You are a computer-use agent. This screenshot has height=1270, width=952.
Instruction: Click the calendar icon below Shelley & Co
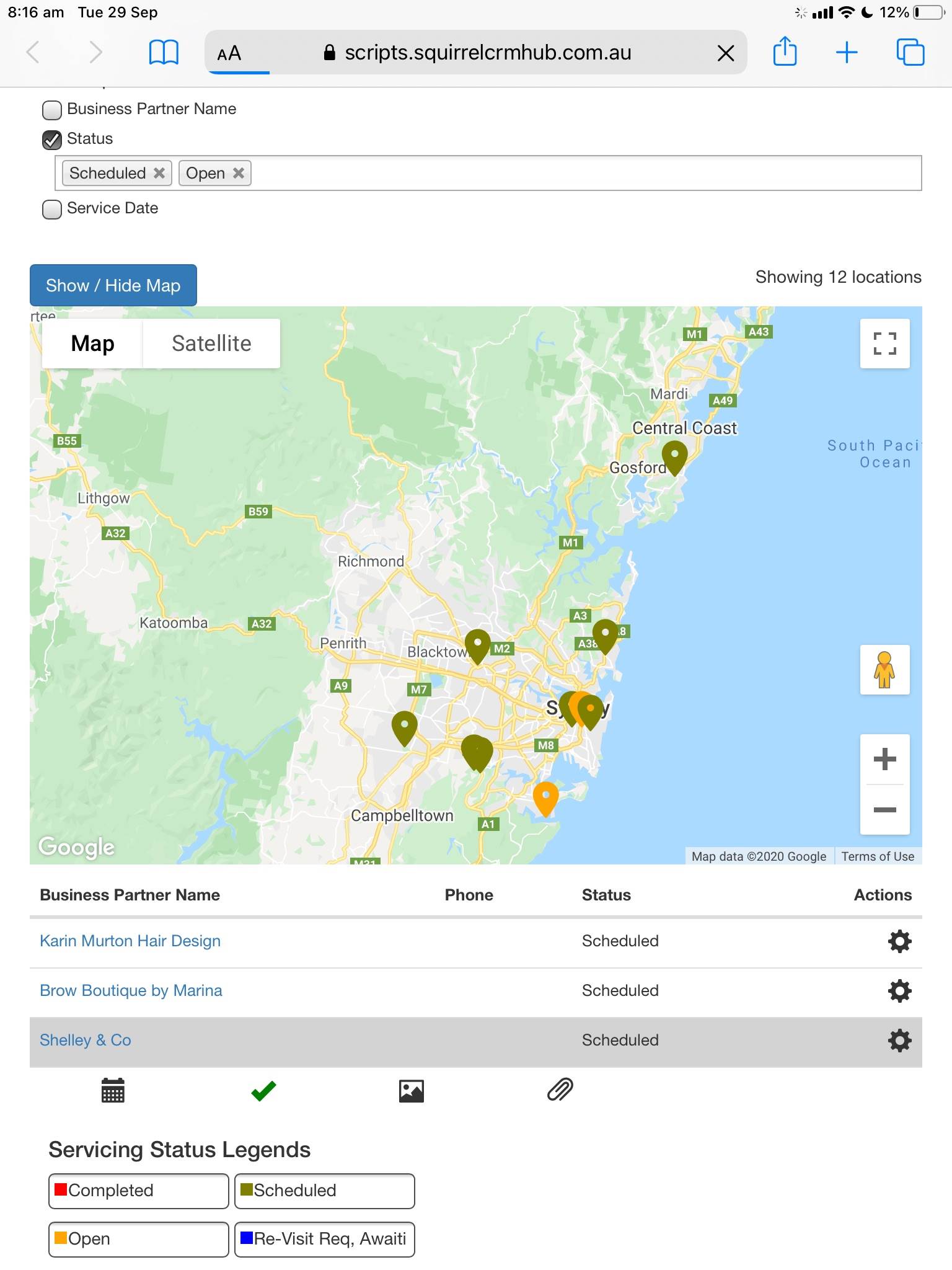coord(113,1090)
